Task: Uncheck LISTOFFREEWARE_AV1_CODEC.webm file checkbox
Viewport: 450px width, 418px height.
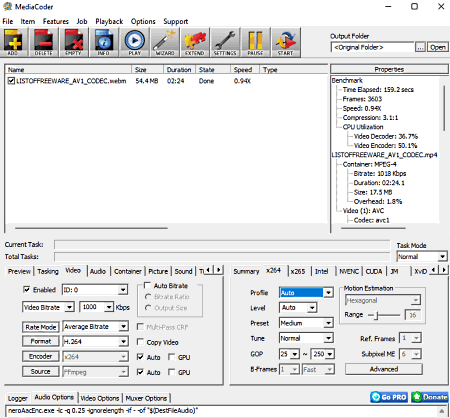Action: [x=11, y=81]
